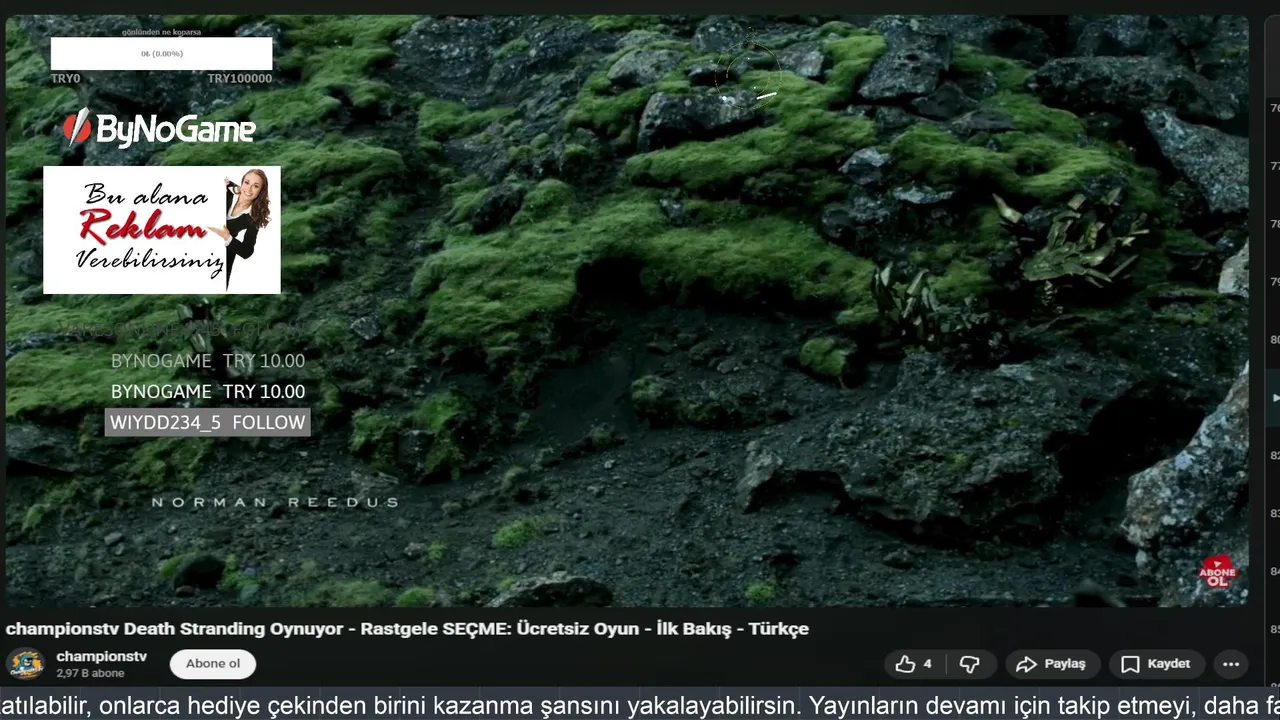The image size is (1280, 720).
Task: Click the highlighted BYNOGAME TRY 10.00 donation line
Action: tap(208, 391)
